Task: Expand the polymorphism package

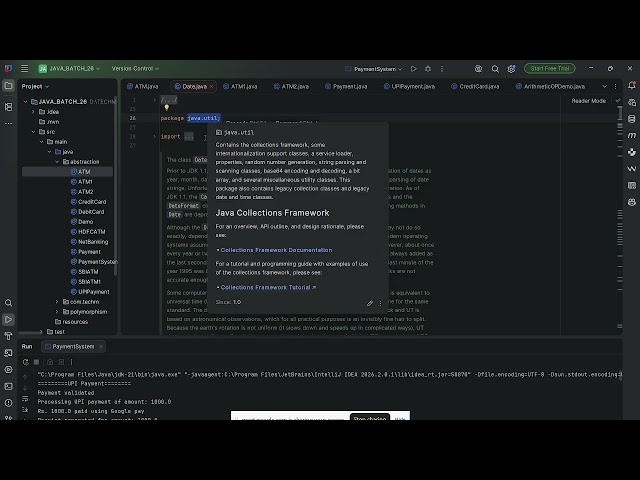Action: pyautogui.click(x=57, y=312)
